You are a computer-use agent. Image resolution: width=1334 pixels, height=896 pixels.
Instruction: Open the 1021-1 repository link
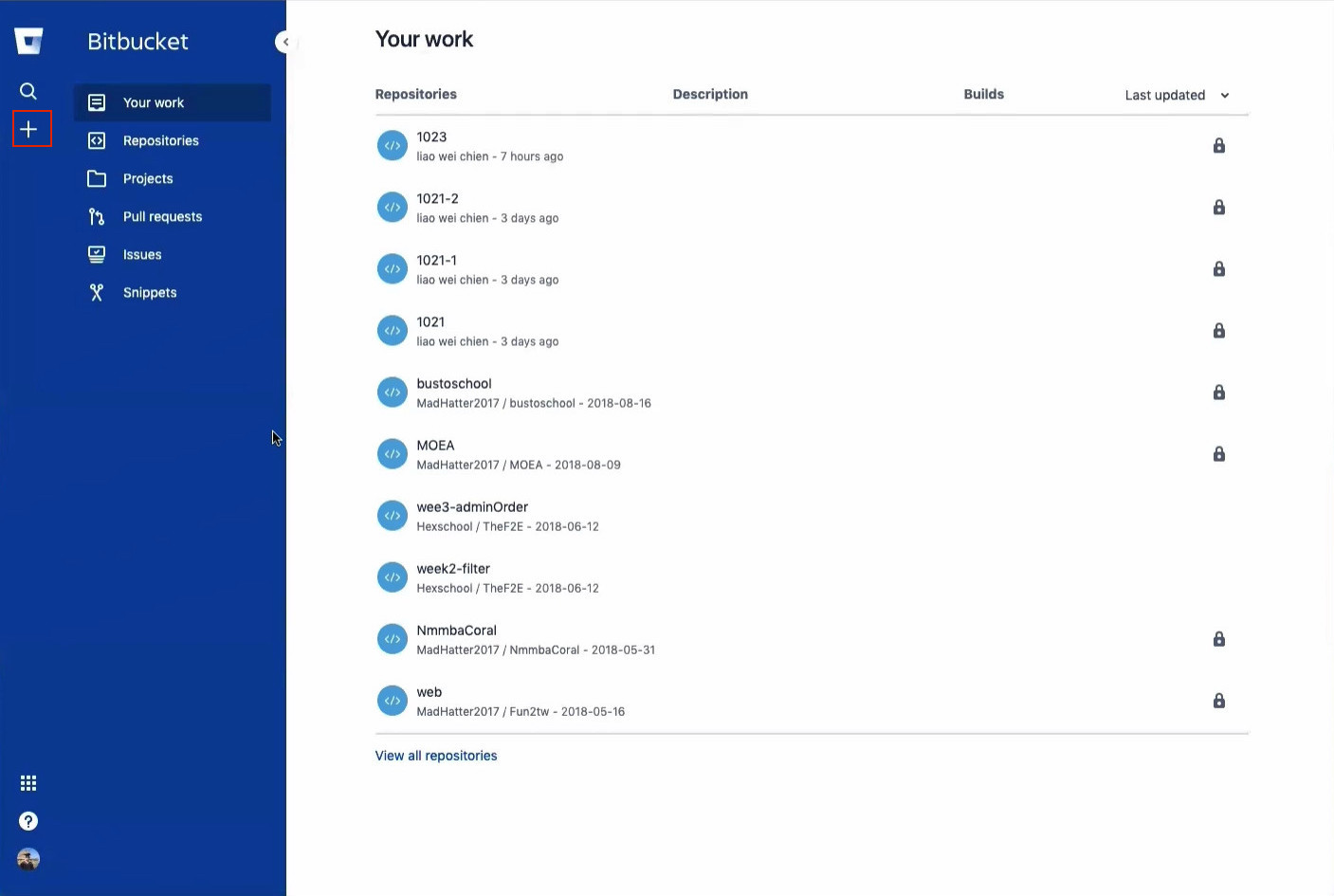(436, 260)
